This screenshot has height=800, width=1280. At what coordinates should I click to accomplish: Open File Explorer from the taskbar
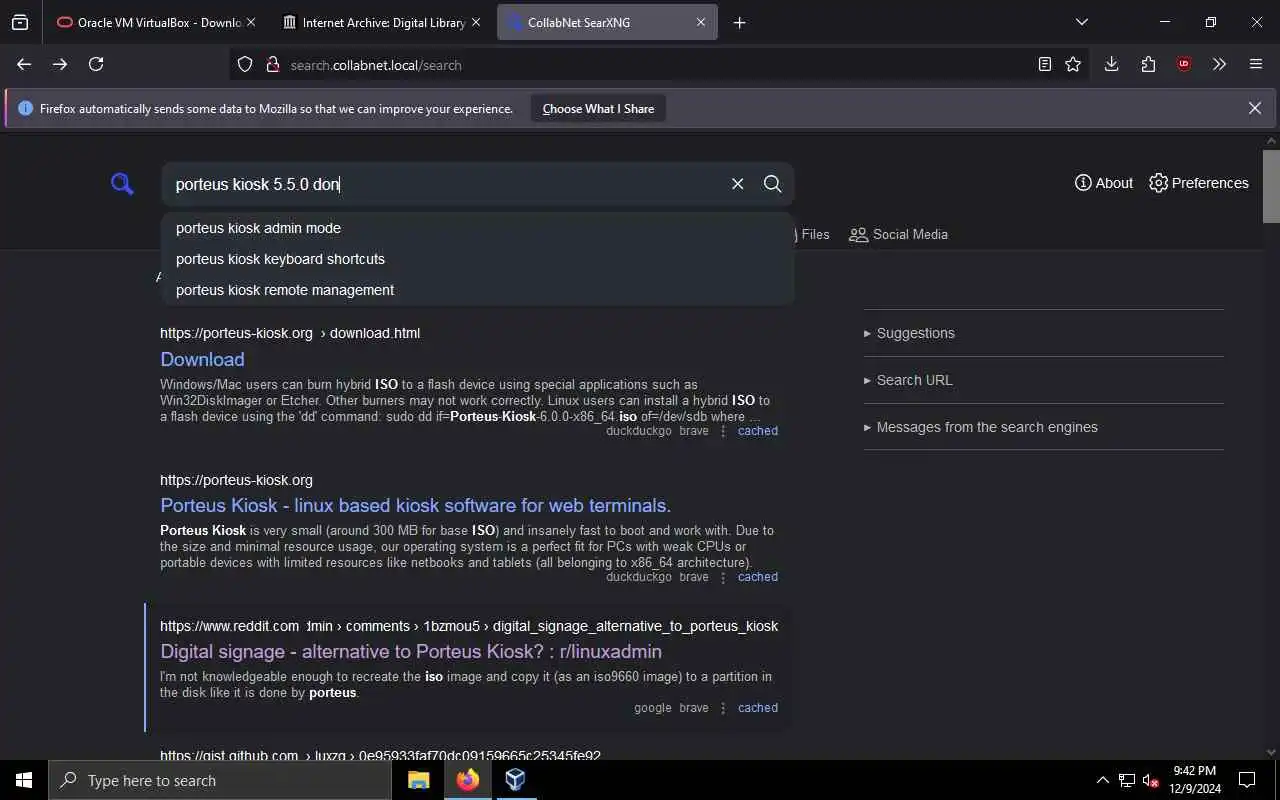[419, 780]
